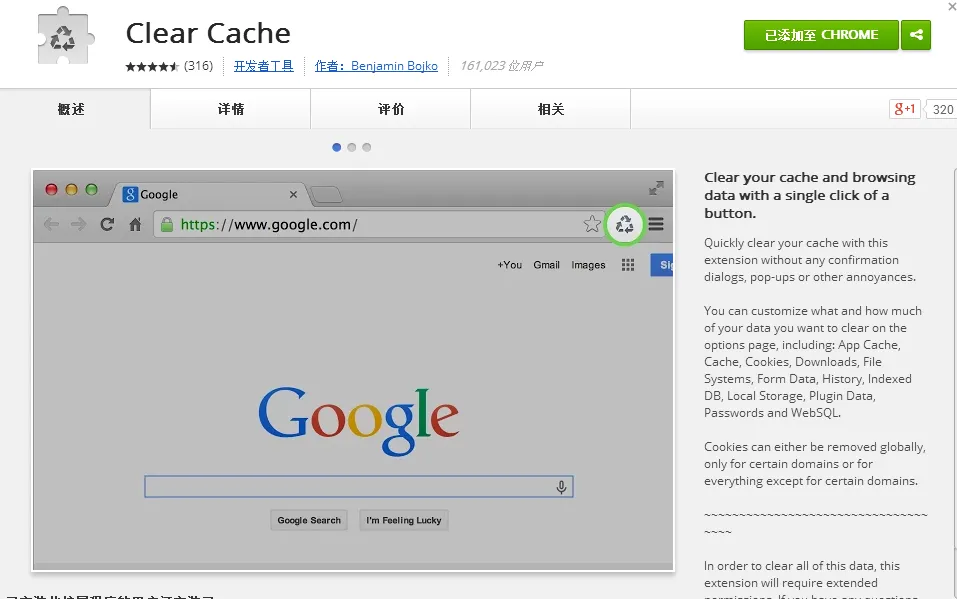This screenshot has width=957, height=599.
Task: Click the share button beside 已添加至 CHROME
Action: (916, 35)
